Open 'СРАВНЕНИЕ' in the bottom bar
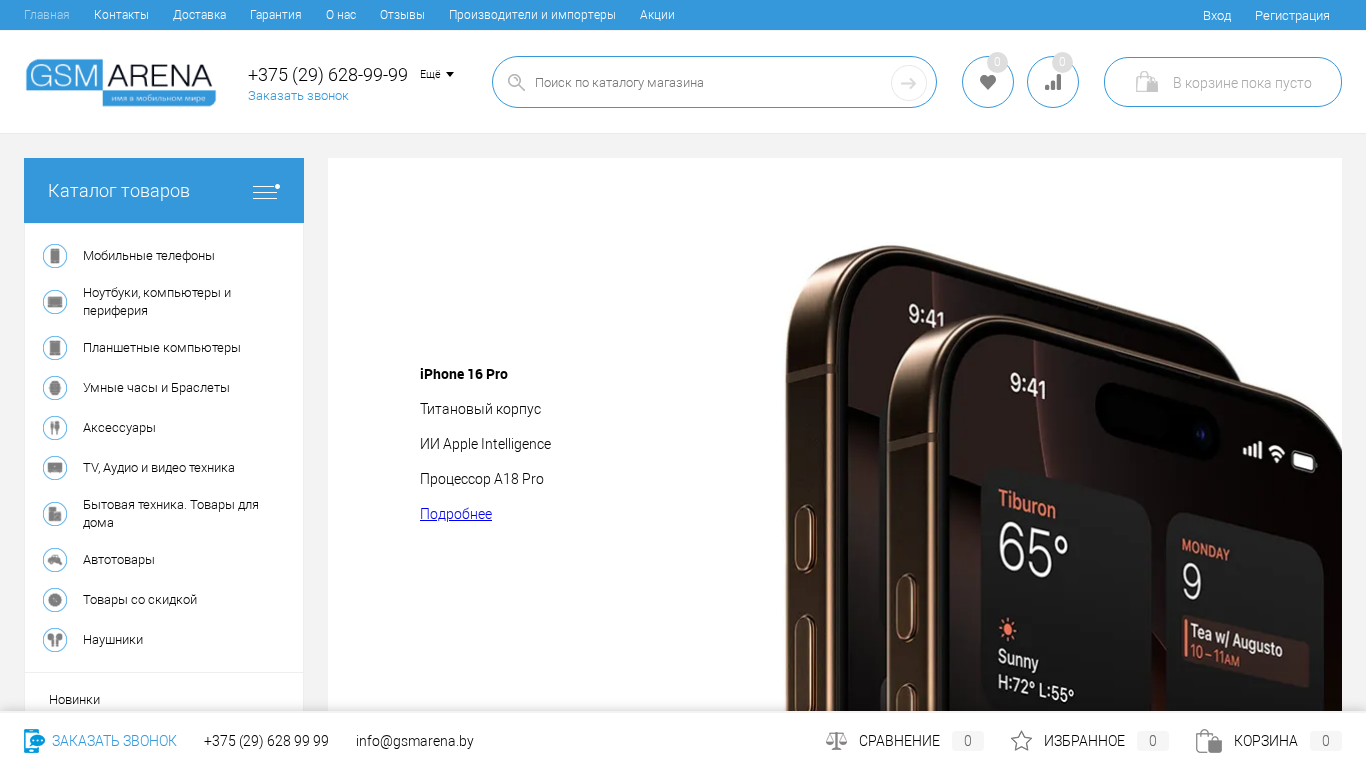This screenshot has height=768, width=1366. [899, 741]
